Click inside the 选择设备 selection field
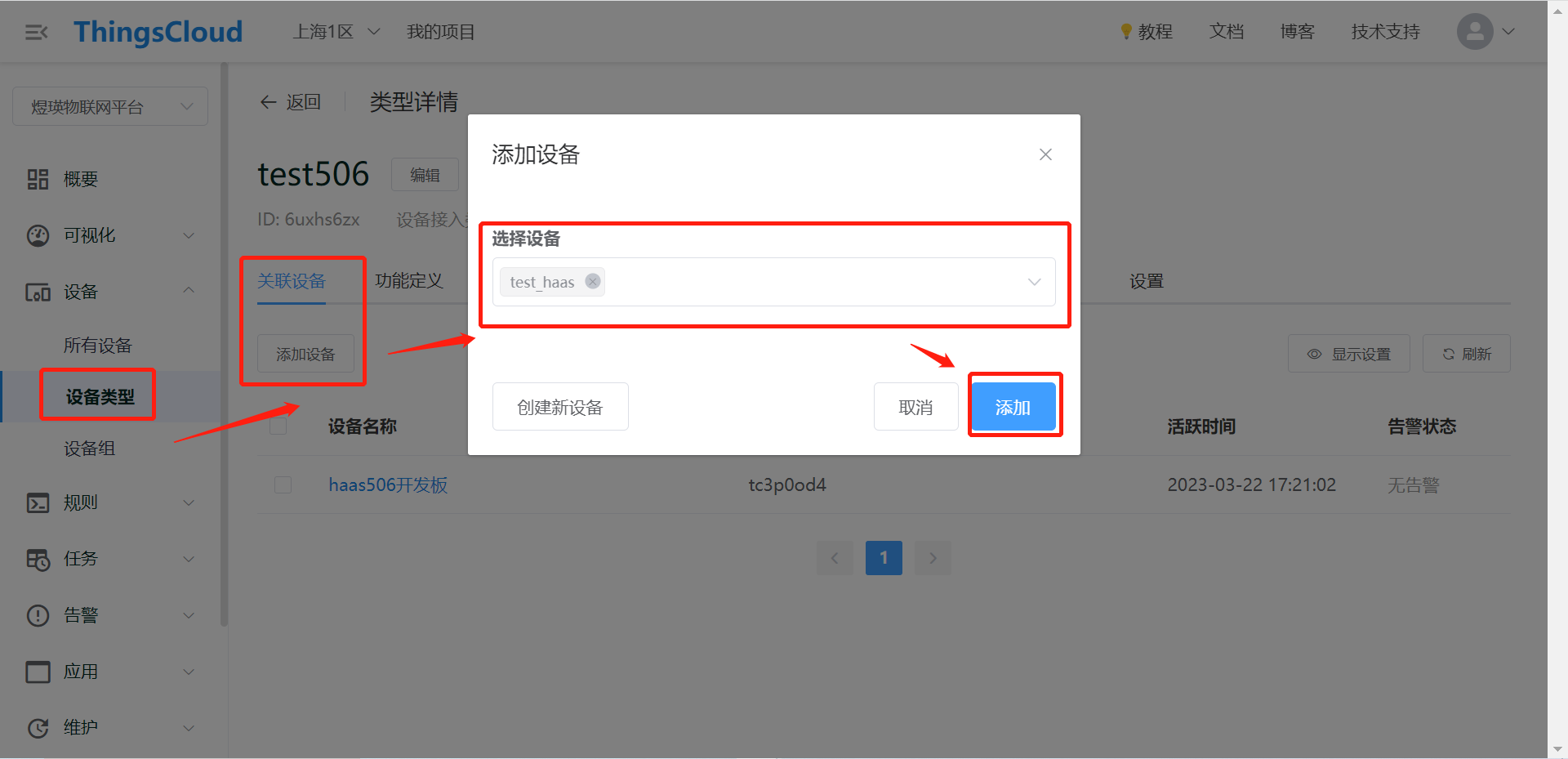The height and width of the screenshot is (759, 1568). 773,282
